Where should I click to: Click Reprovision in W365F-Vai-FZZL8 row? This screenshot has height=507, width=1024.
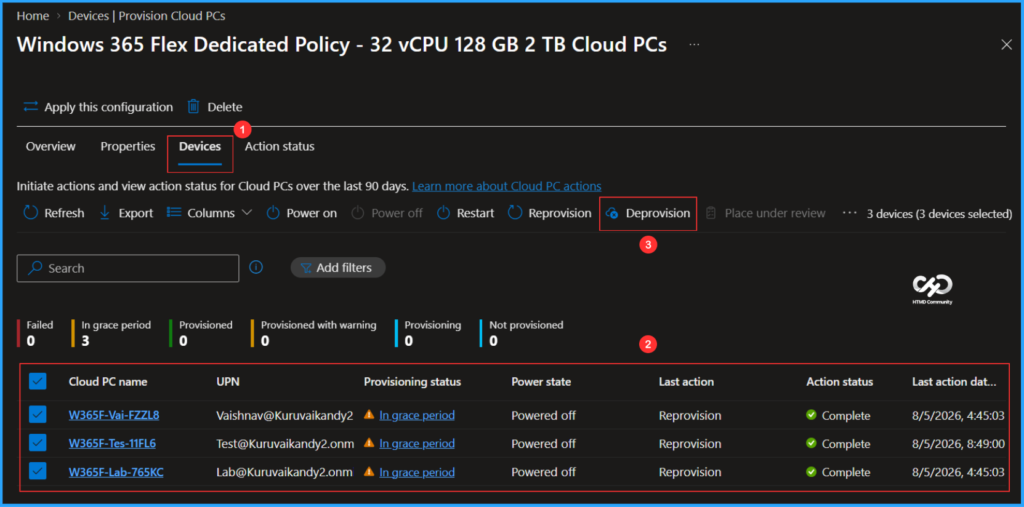pyautogui.click(x=690, y=415)
